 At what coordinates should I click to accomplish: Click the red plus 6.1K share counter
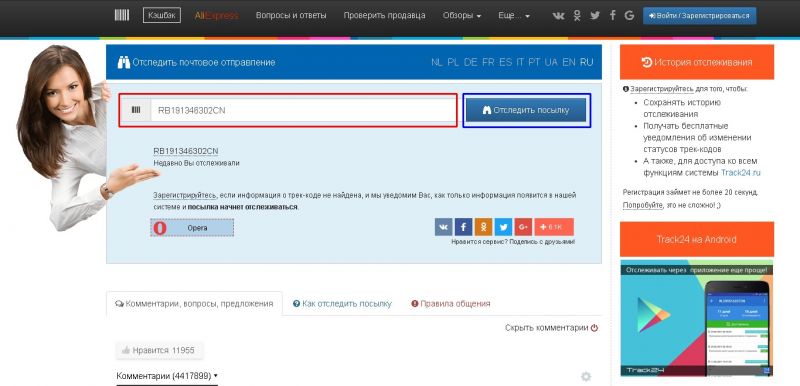point(554,227)
